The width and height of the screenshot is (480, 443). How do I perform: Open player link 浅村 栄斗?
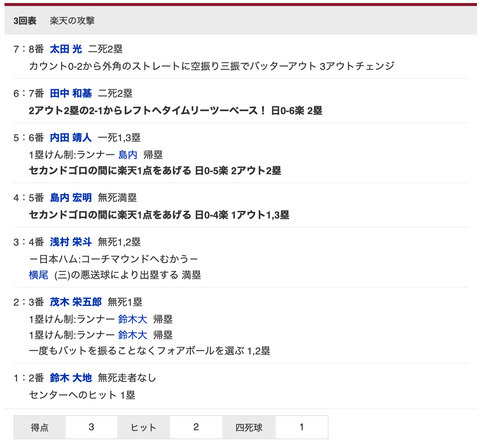point(71,242)
